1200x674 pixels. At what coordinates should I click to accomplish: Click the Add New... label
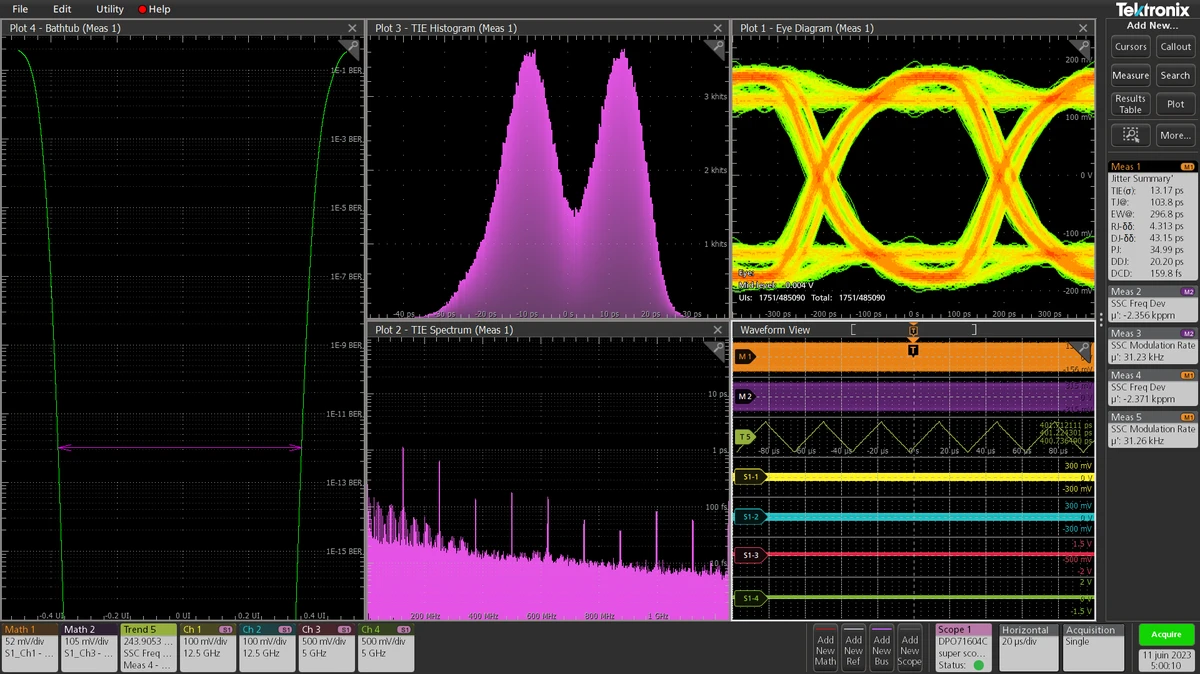[1153, 26]
